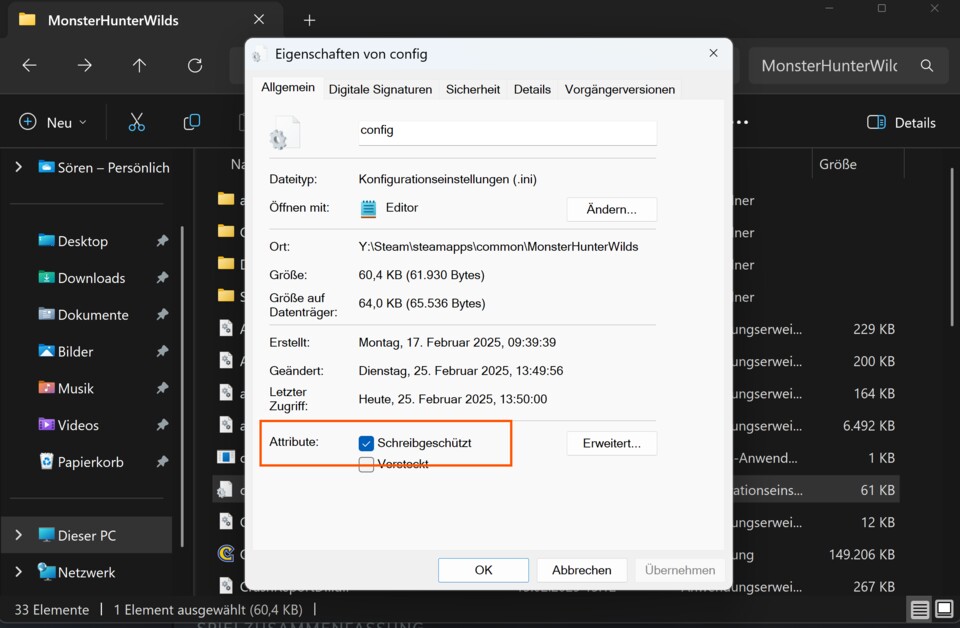Screen dimensions: 960x628
Task: Uncheck the Schreibgeschützt checkbox
Action: (366, 443)
